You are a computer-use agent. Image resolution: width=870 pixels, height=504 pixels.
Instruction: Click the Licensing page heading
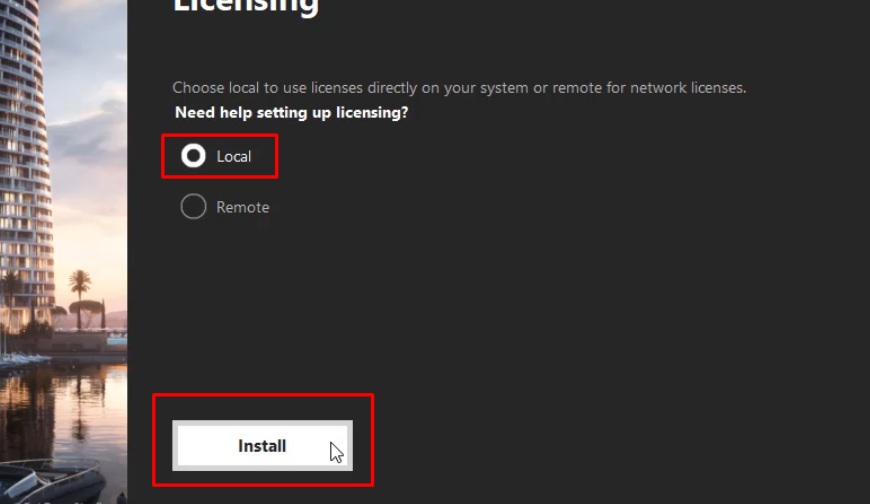tap(246, 8)
